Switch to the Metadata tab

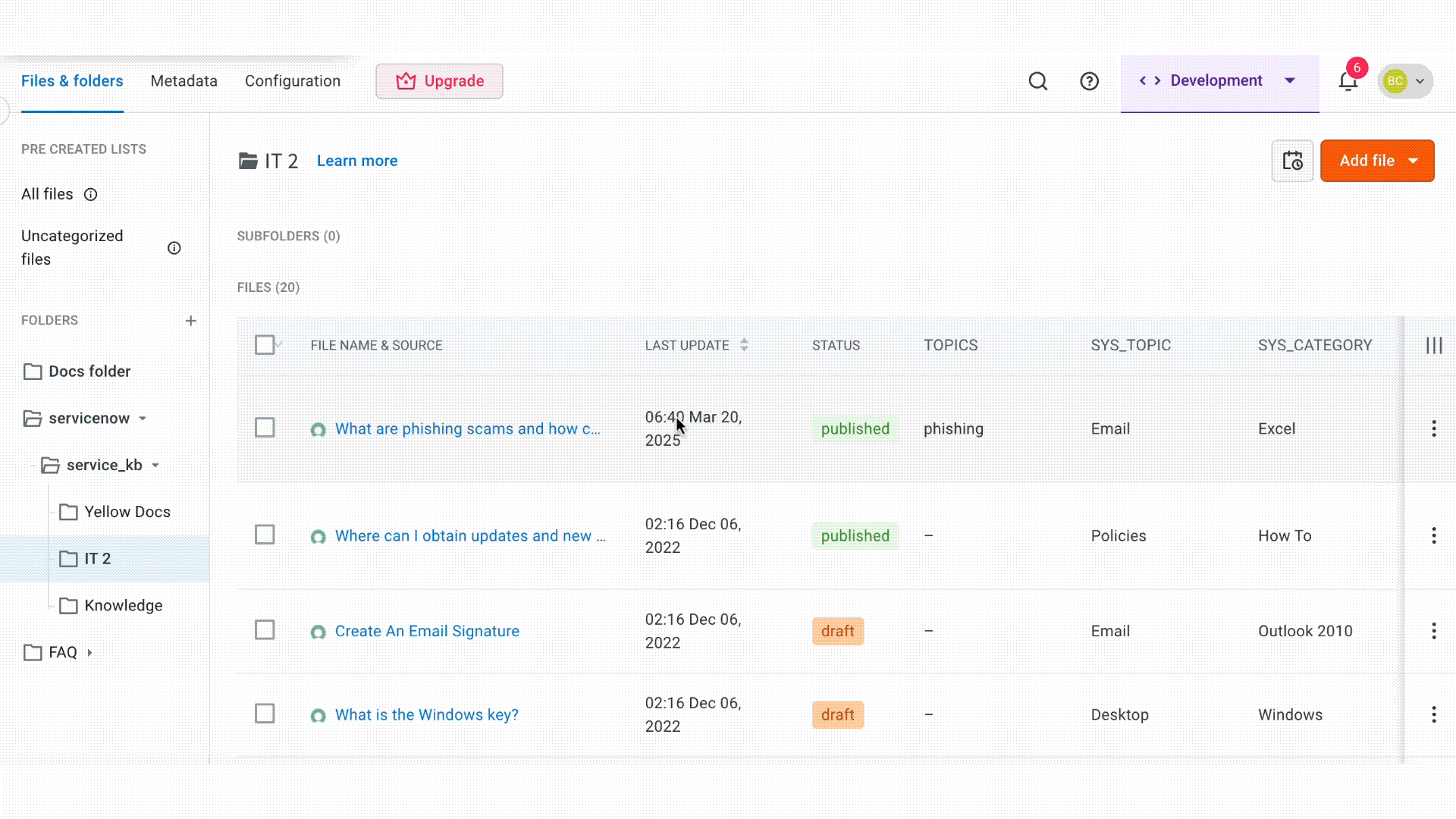(184, 81)
